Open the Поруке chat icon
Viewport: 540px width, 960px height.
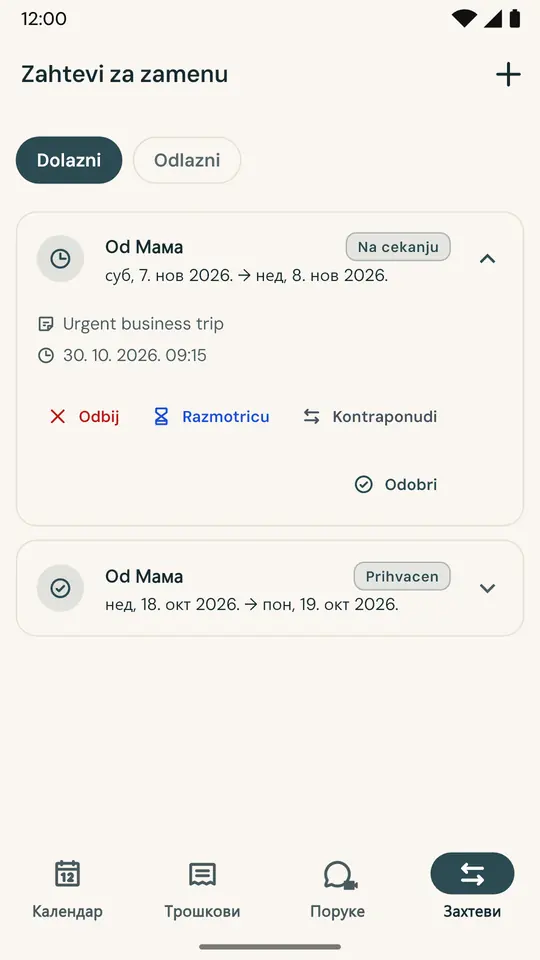click(340, 876)
